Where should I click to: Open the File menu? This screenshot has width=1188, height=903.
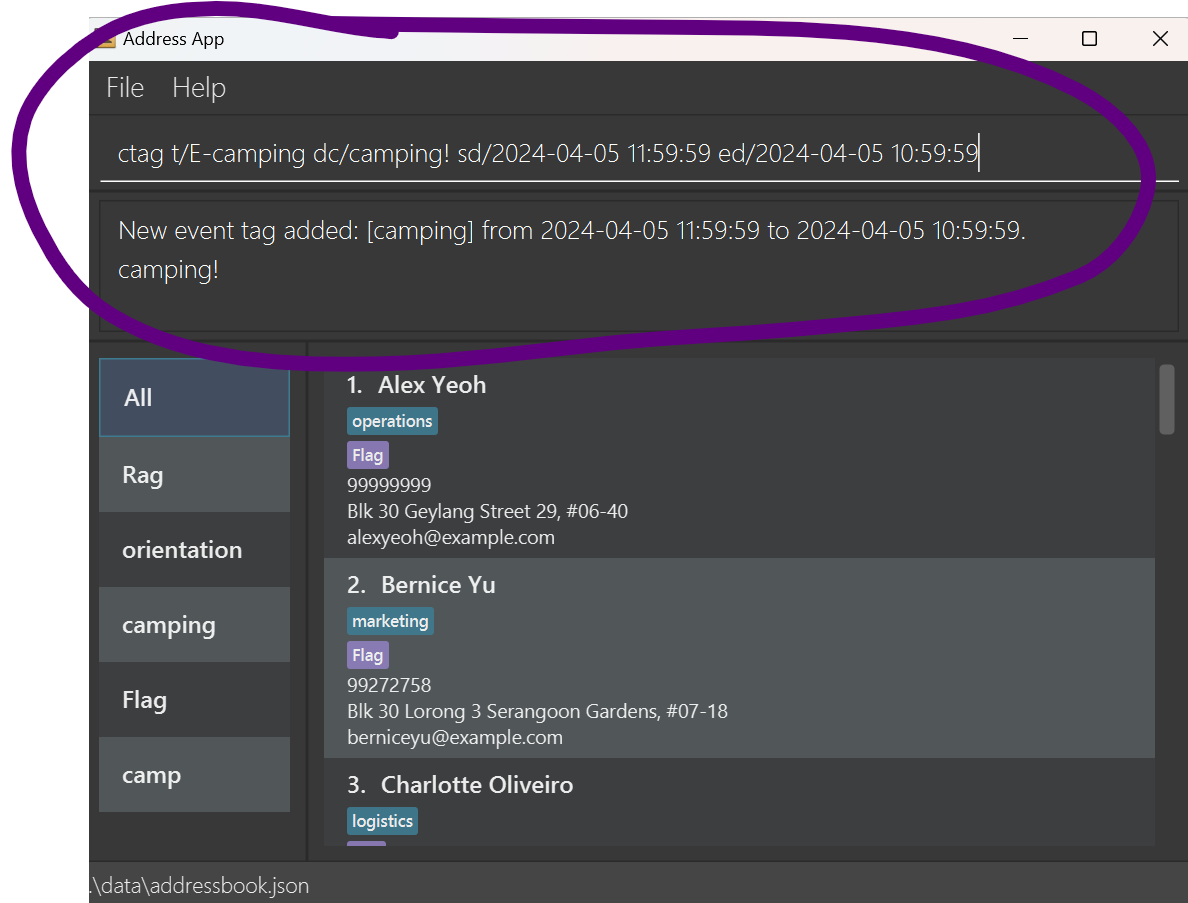(125, 88)
